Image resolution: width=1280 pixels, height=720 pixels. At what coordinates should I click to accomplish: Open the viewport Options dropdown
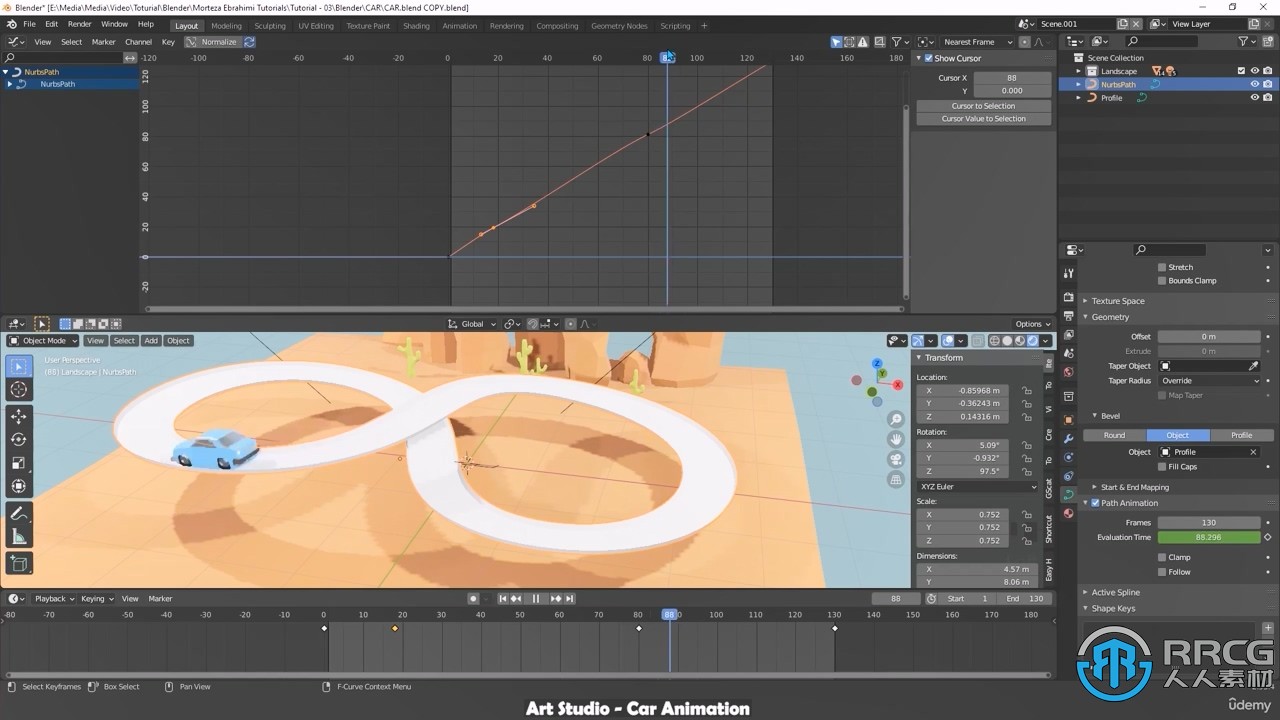point(1032,324)
